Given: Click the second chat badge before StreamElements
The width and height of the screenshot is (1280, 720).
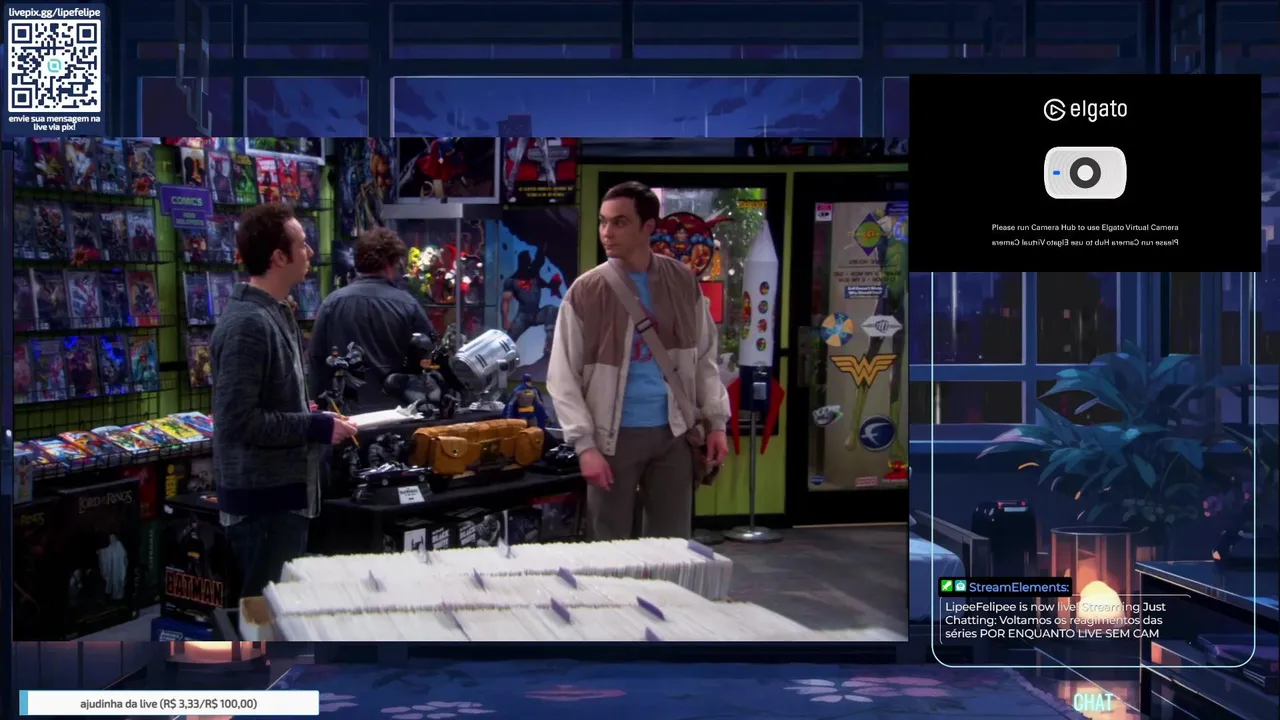Looking at the screenshot, I should pos(960,587).
